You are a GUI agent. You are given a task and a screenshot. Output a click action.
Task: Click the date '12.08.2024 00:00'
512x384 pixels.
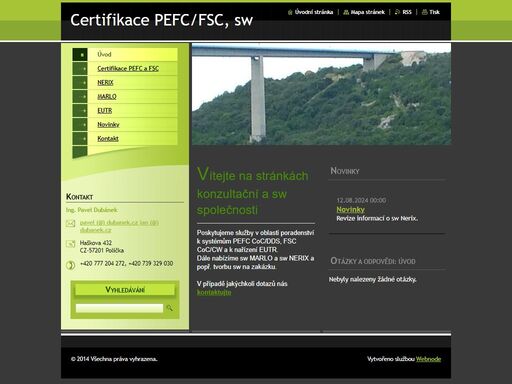[361, 200]
